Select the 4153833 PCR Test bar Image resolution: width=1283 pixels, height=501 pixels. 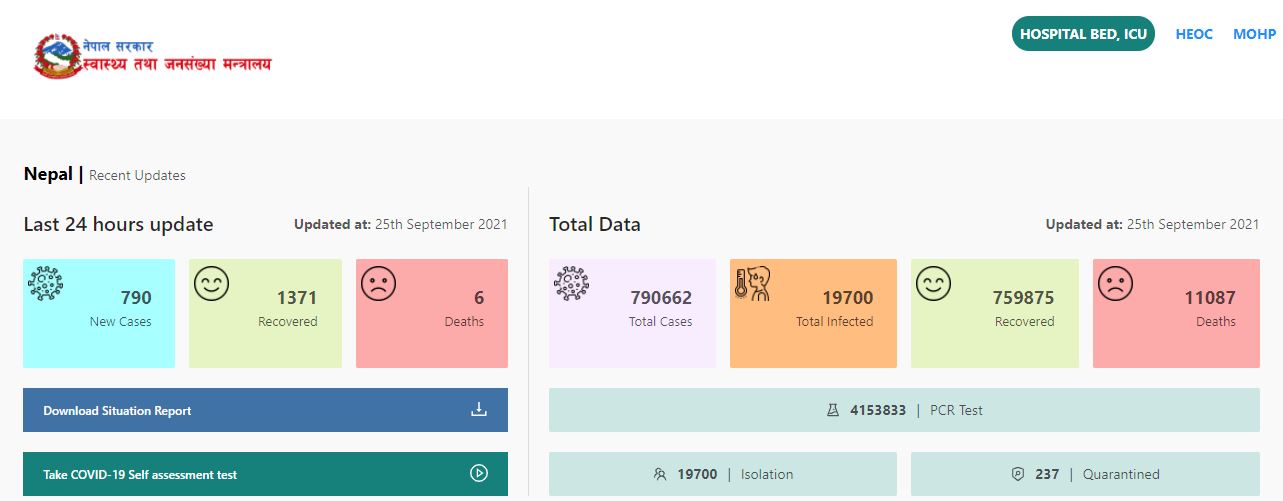click(x=904, y=410)
